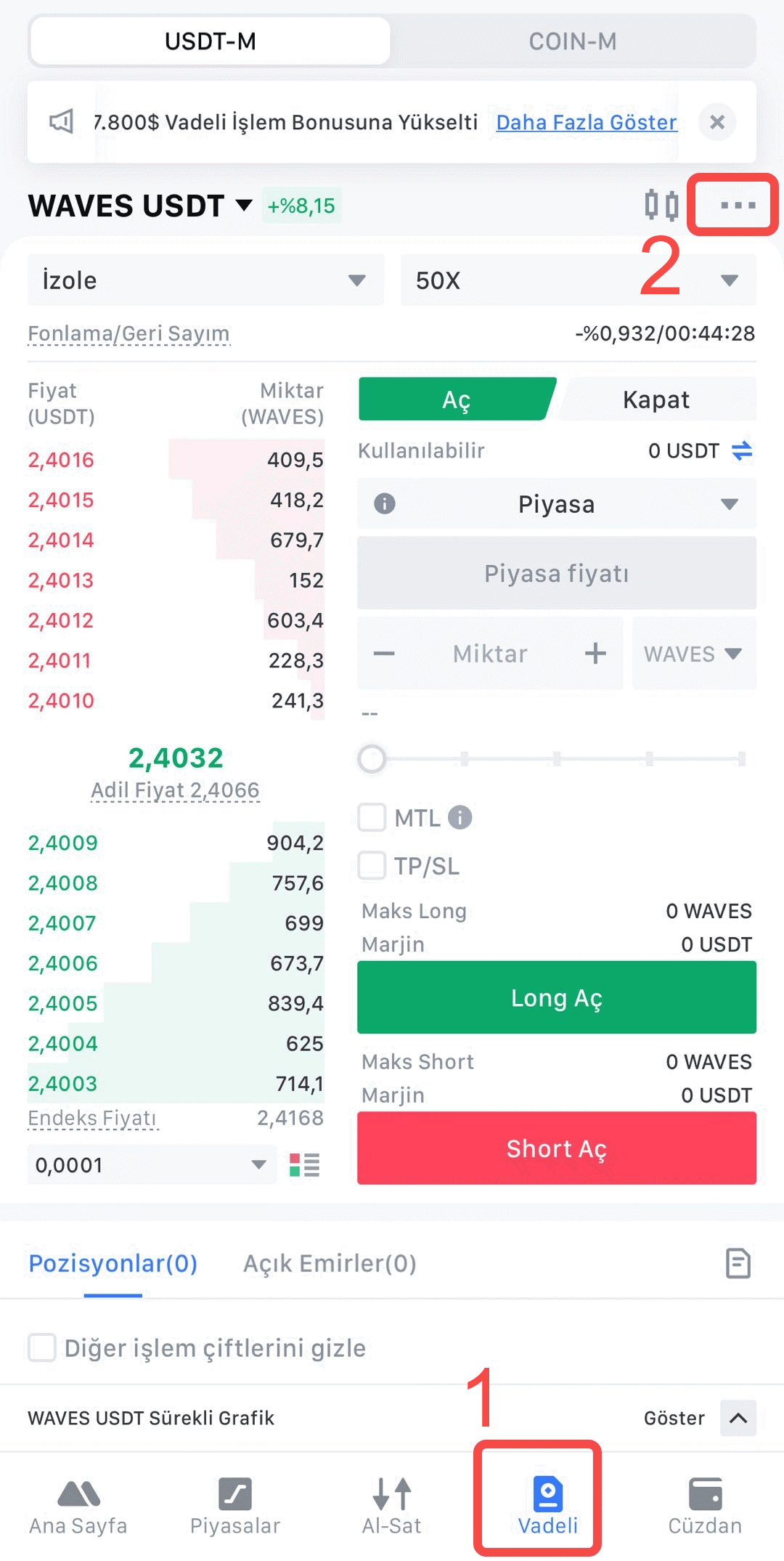Switch to Açık Emirler(0) tab
Image resolution: width=784 pixels, height=1561 pixels.
click(x=330, y=1263)
